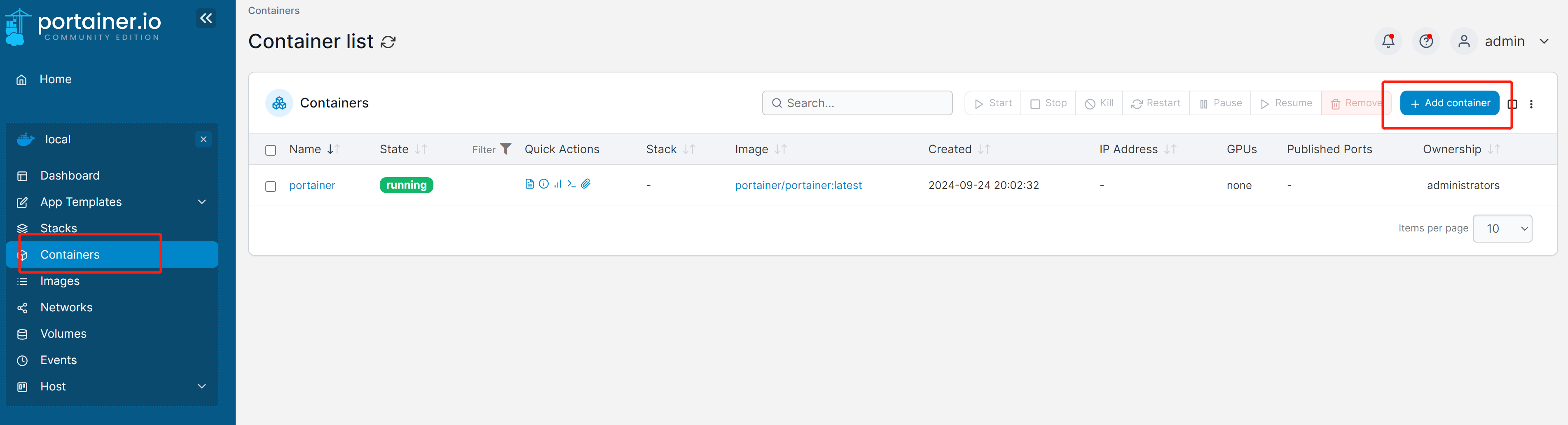Image resolution: width=1568 pixels, height=425 pixels.
Task: Open Volumes in sidebar
Action: coord(63,334)
